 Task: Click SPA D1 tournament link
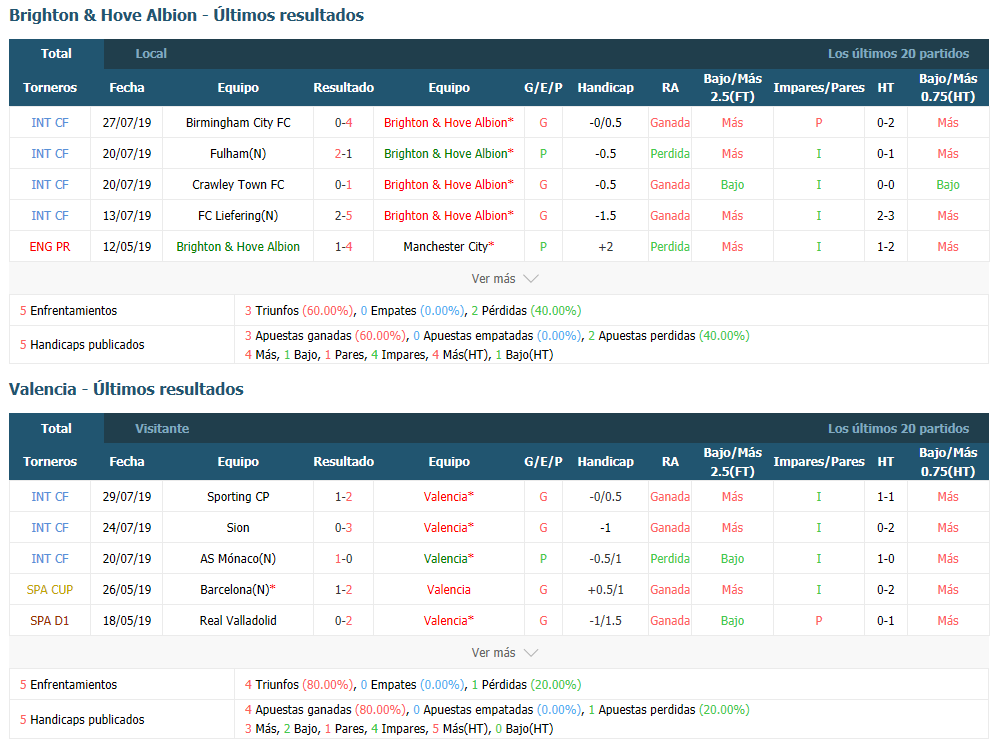tap(49, 621)
